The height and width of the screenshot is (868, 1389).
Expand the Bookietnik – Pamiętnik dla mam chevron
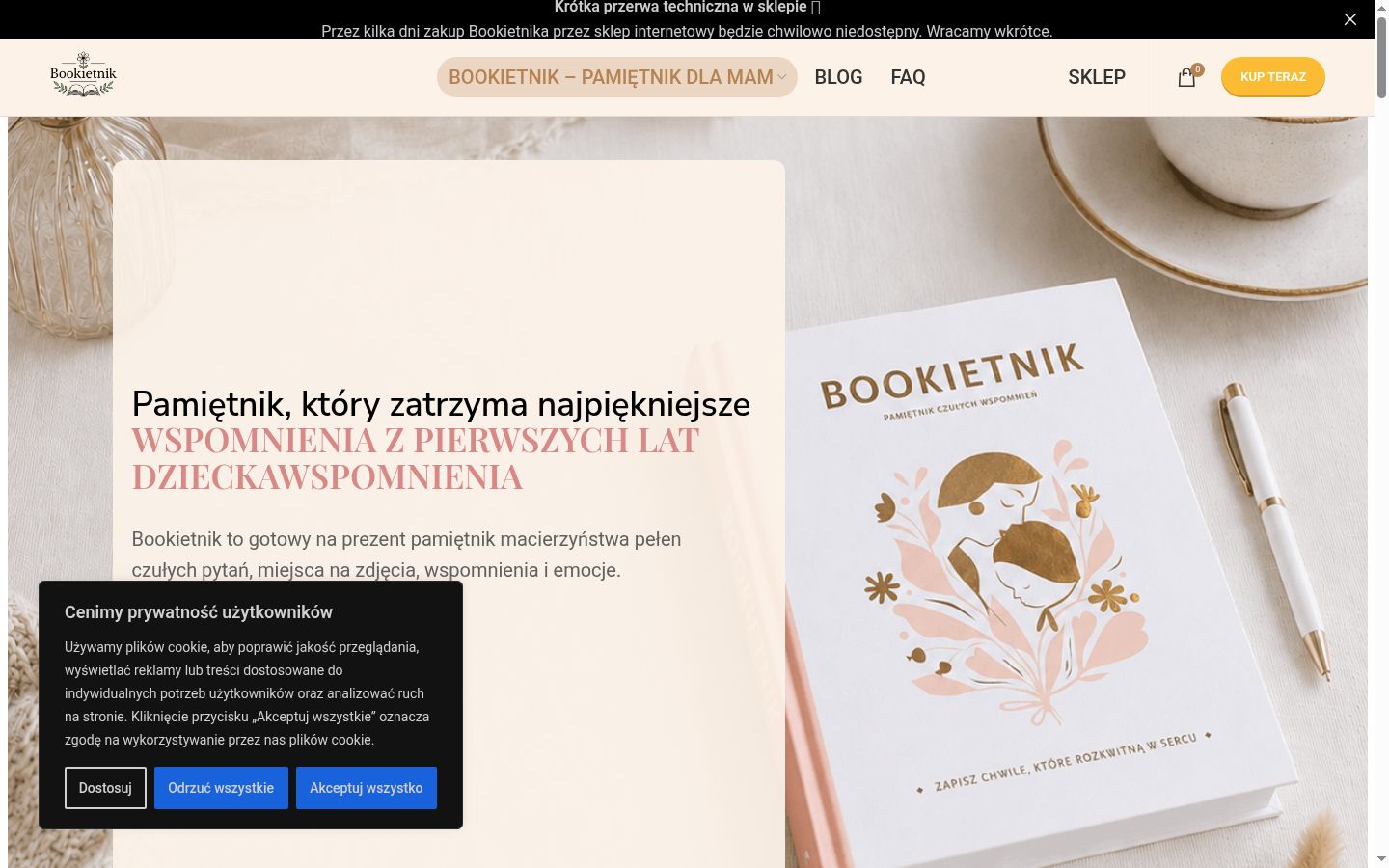click(x=782, y=77)
